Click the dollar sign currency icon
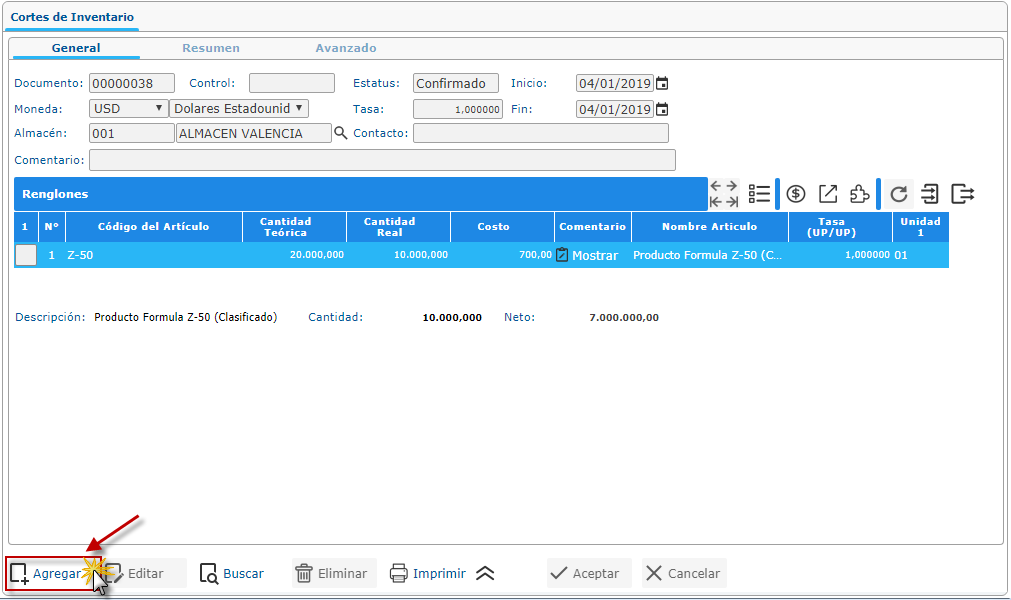This screenshot has height=600, width=1011. pyautogui.click(x=796, y=194)
